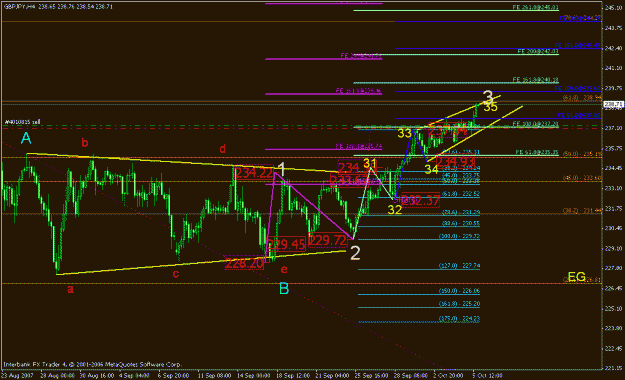The height and width of the screenshot is (380, 625).
Task: Click the 5 Oct 12:00 time axis label
Action: pos(488,375)
